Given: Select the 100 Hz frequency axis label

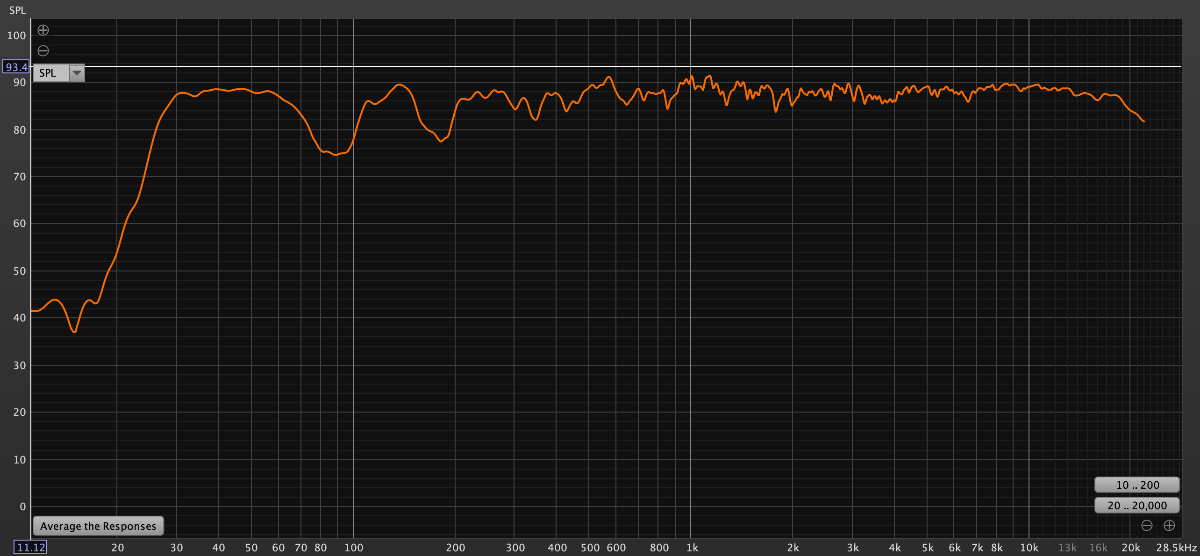Looking at the screenshot, I should [353, 548].
